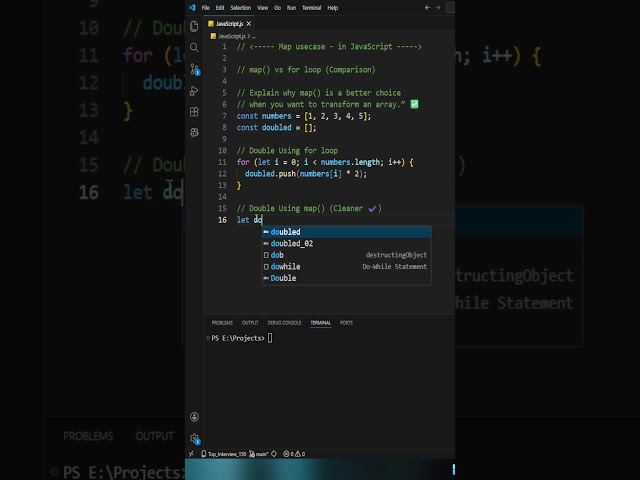Click the 'Map usecase - in JavaScript' comment
The image size is (640, 480).
[x=335, y=47]
